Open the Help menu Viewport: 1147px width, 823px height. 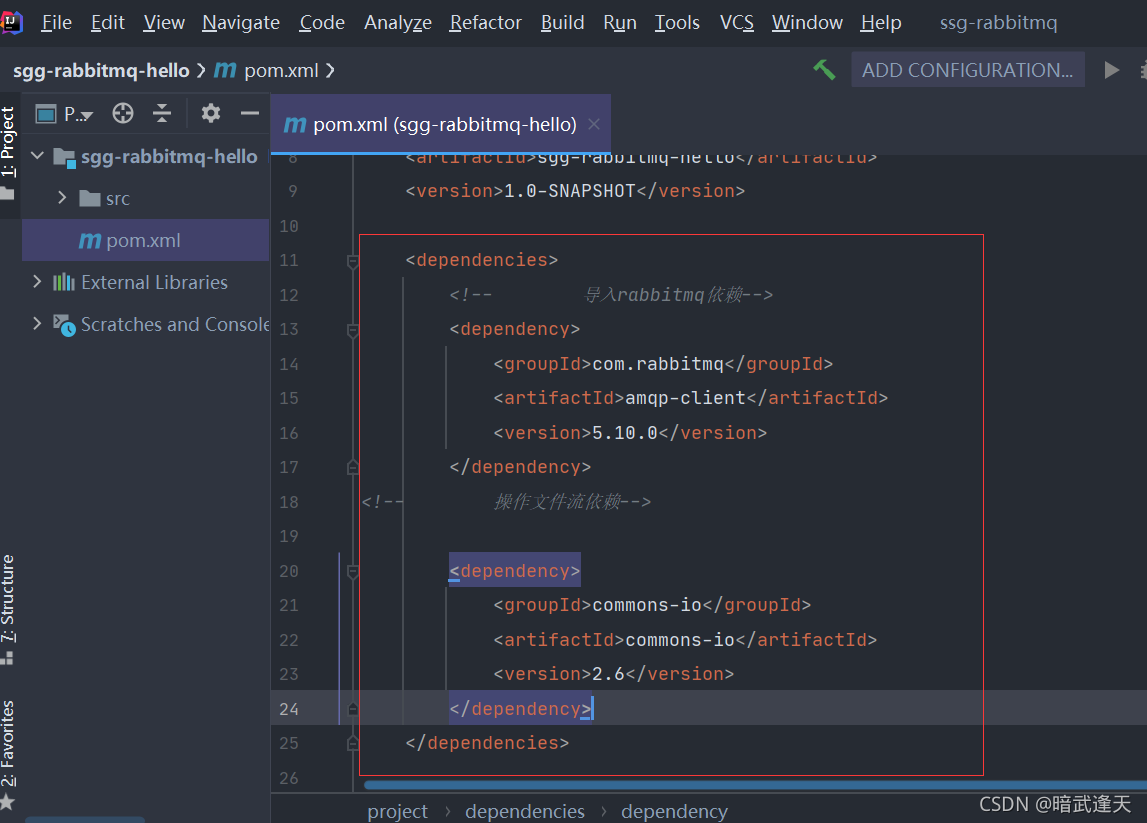881,23
